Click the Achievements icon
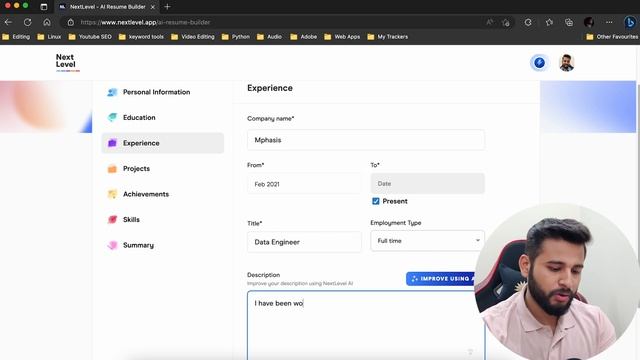Viewport: 640px width, 360px height. [x=112, y=194]
